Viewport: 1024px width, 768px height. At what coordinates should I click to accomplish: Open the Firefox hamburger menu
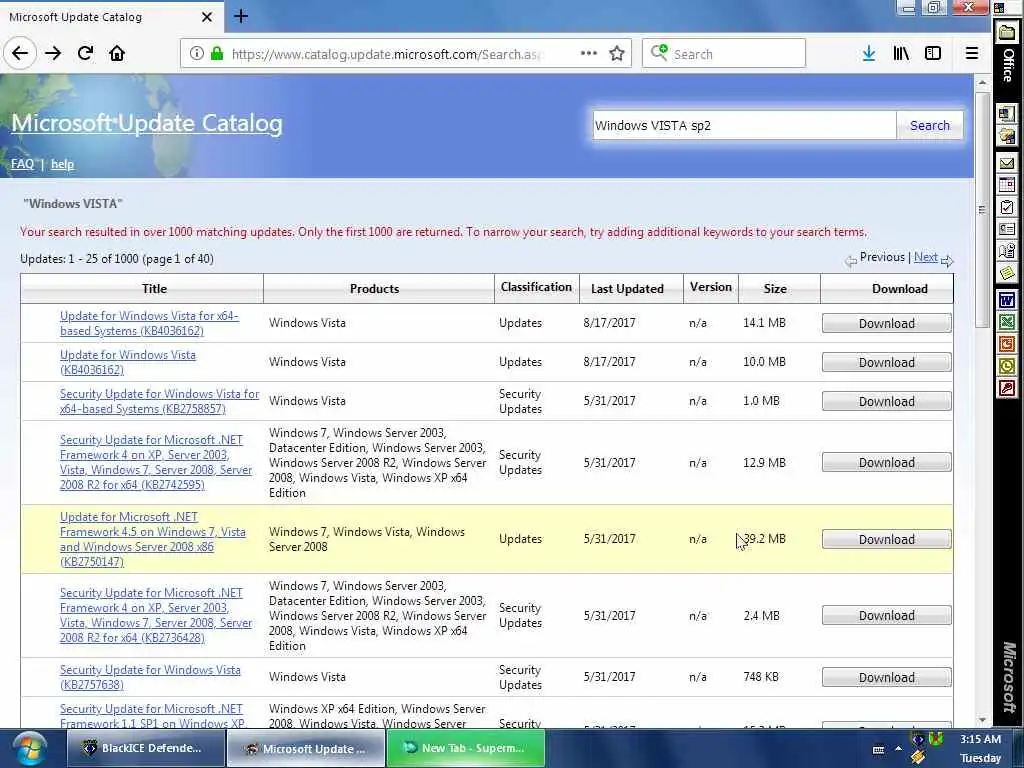click(x=972, y=54)
